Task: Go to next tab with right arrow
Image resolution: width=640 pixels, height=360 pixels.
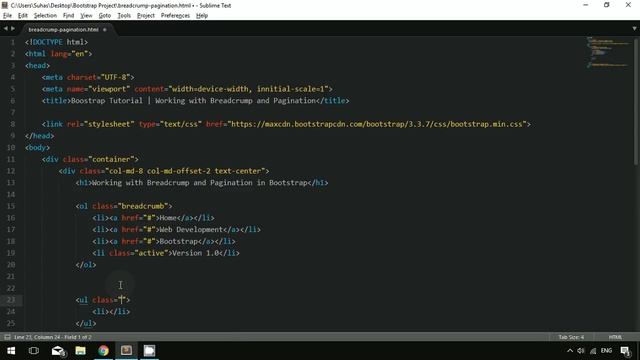Action: [x=13, y=29]
